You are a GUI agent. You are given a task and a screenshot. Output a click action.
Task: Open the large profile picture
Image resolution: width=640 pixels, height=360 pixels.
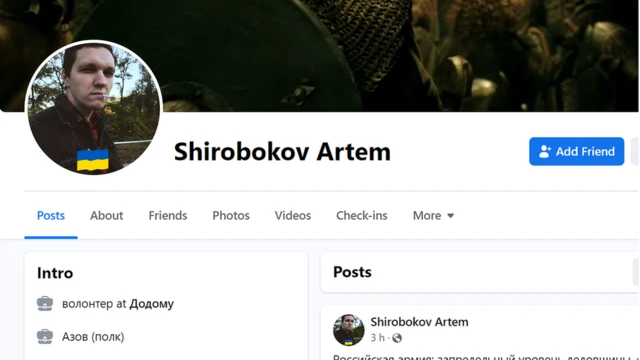click(x=93, y=108)
